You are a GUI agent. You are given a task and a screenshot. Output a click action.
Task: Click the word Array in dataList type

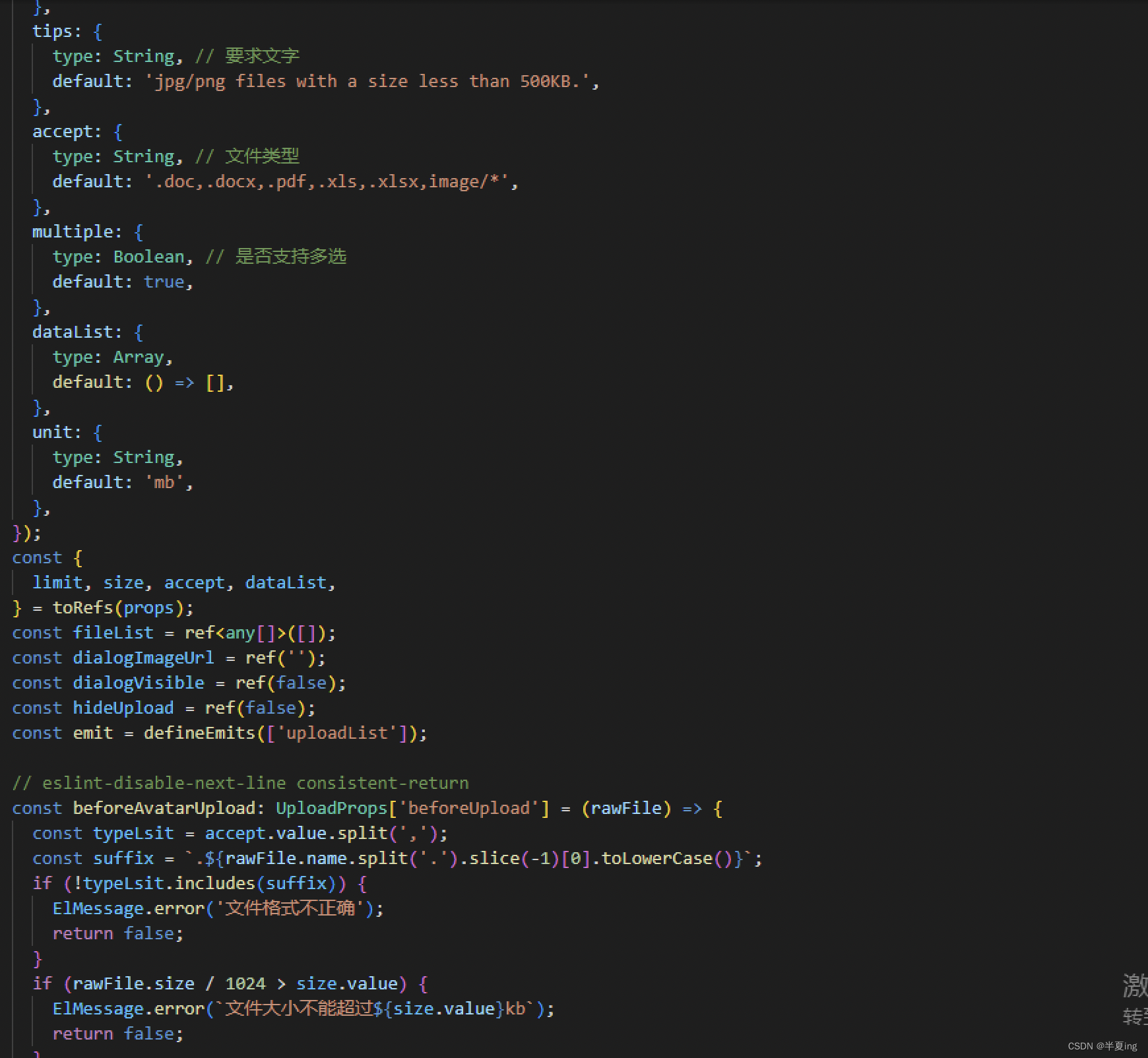point(139,357)
